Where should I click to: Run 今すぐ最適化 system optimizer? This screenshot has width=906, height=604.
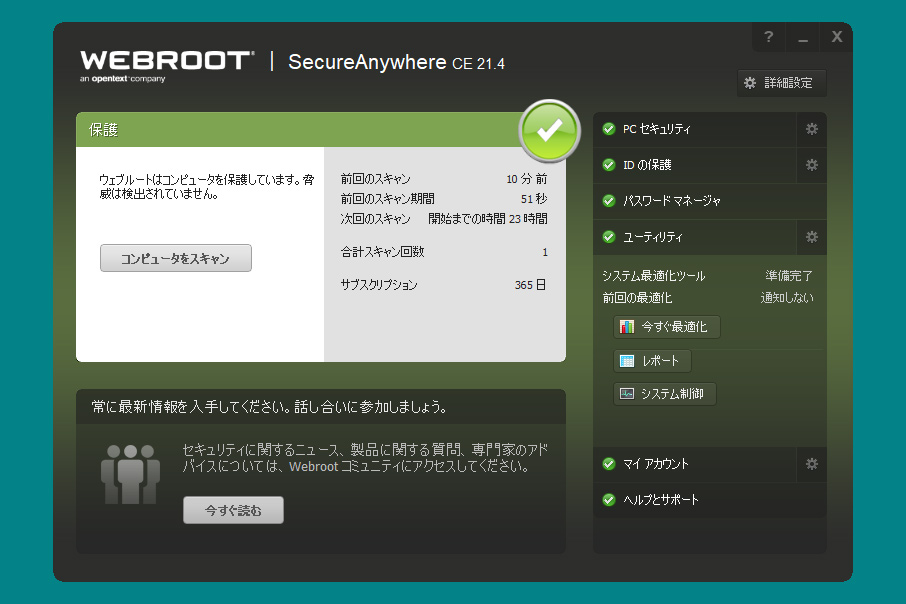pos(666,327)
